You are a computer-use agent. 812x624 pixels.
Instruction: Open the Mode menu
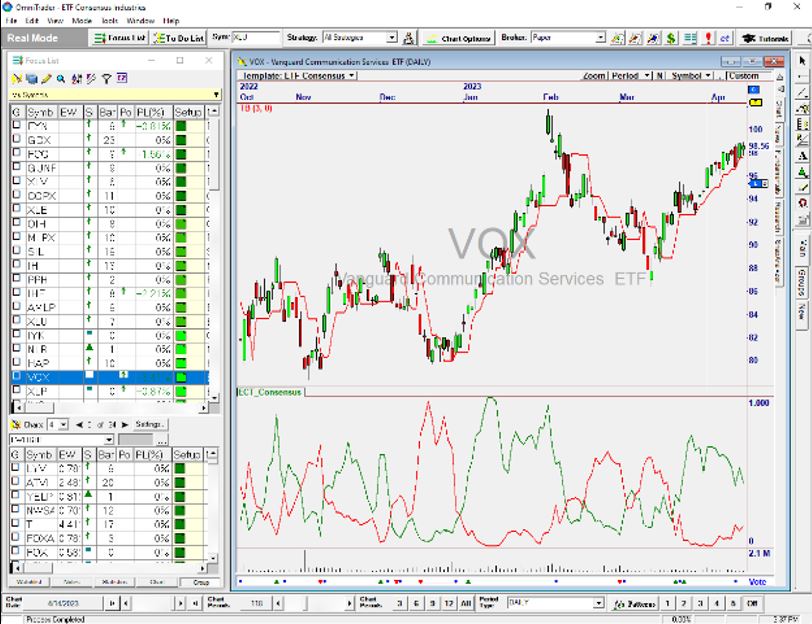click(x=82, y=21)
